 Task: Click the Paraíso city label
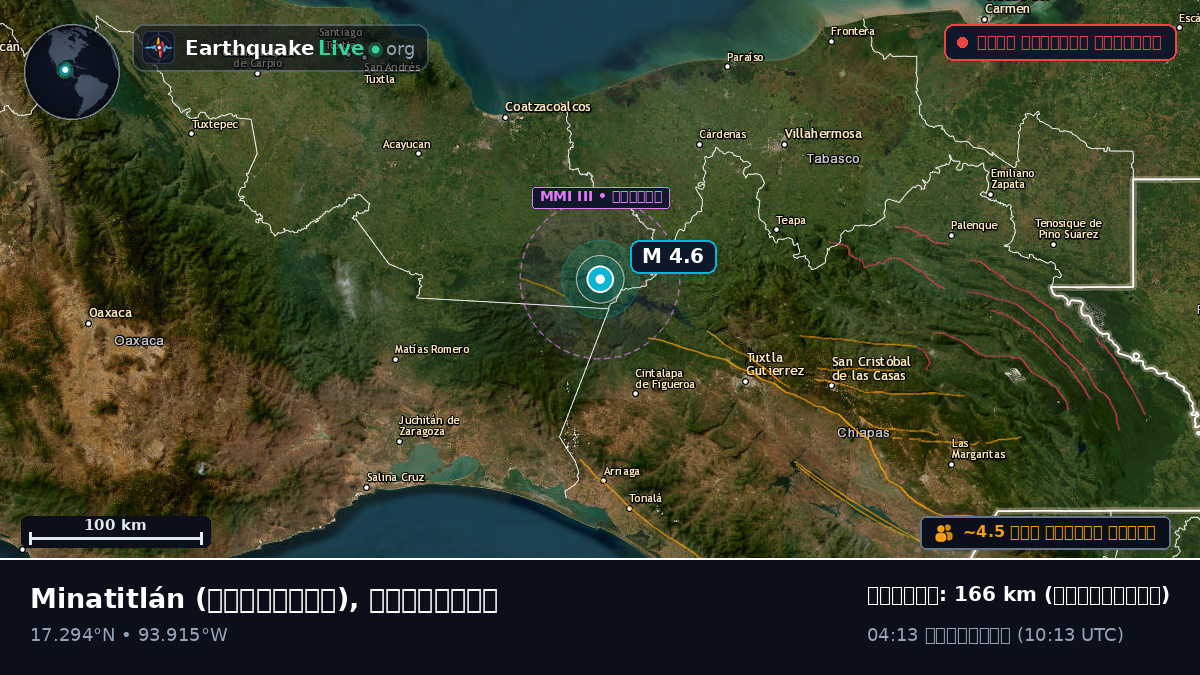click(745, 58)
